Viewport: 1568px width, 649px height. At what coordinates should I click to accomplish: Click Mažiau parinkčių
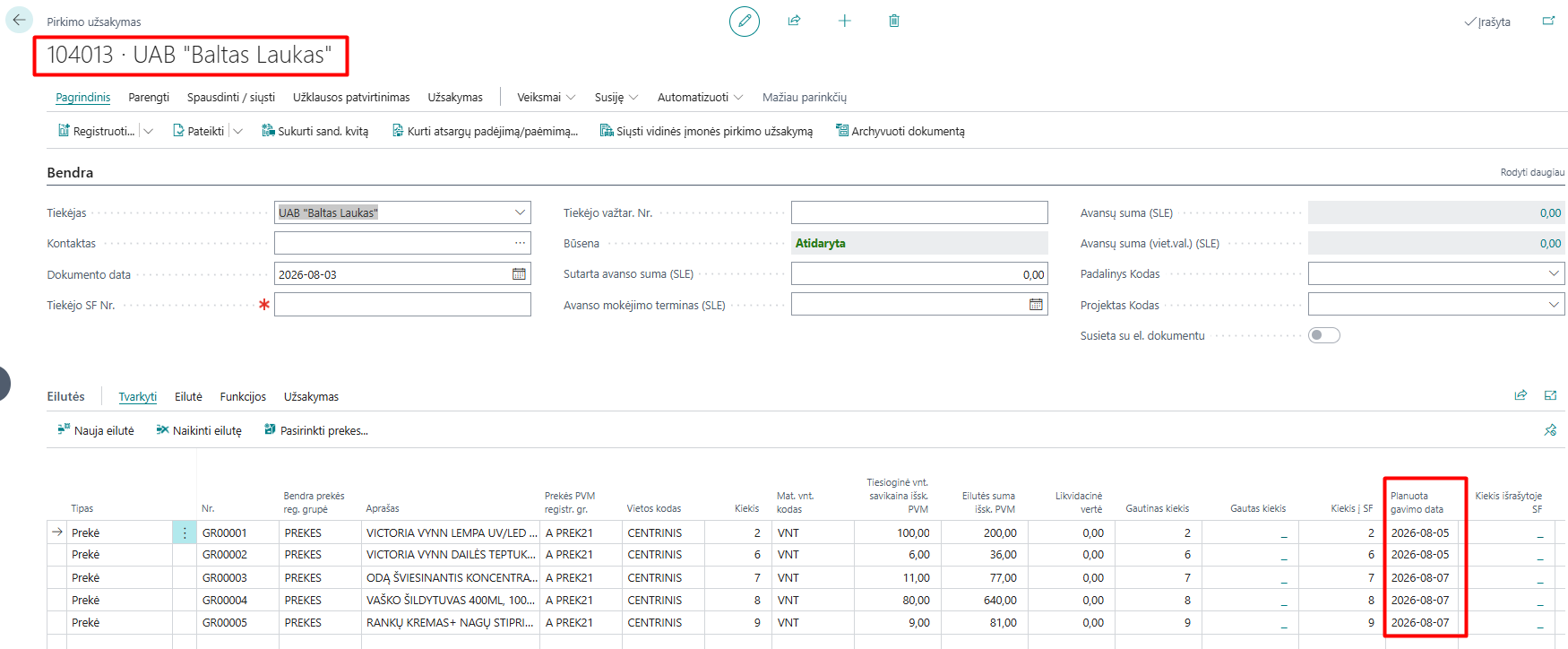pos(805,97)
